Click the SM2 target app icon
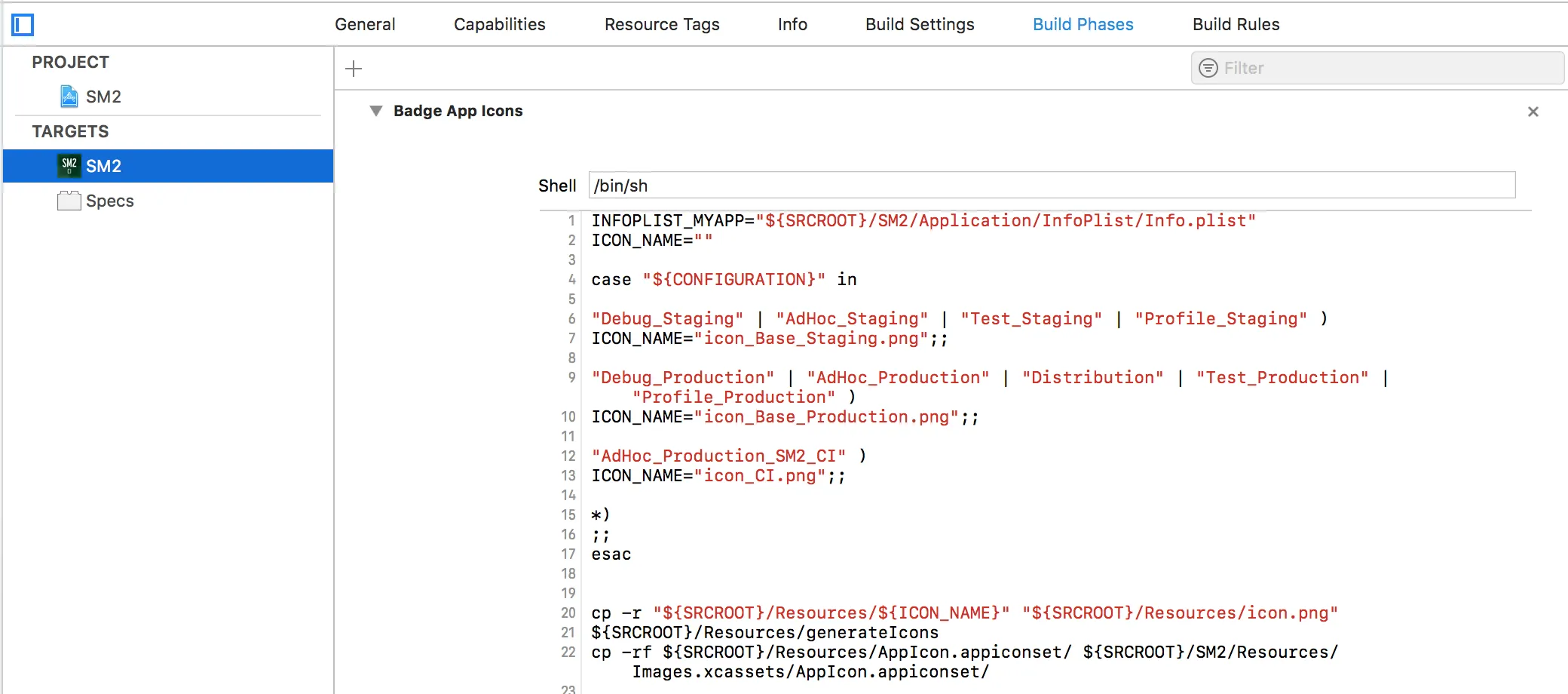Screen dimensions: 1568x694 [69, 165]
